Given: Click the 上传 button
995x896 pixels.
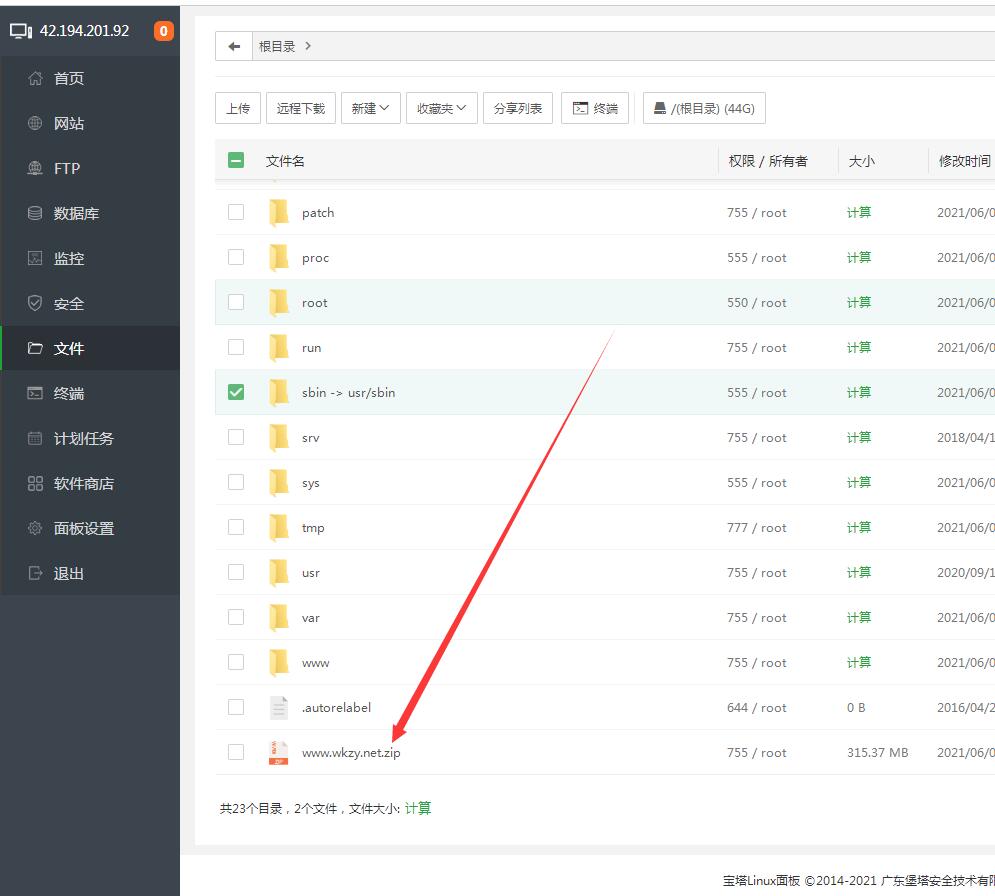Looking at the screenshot, I should click(238, 108).
